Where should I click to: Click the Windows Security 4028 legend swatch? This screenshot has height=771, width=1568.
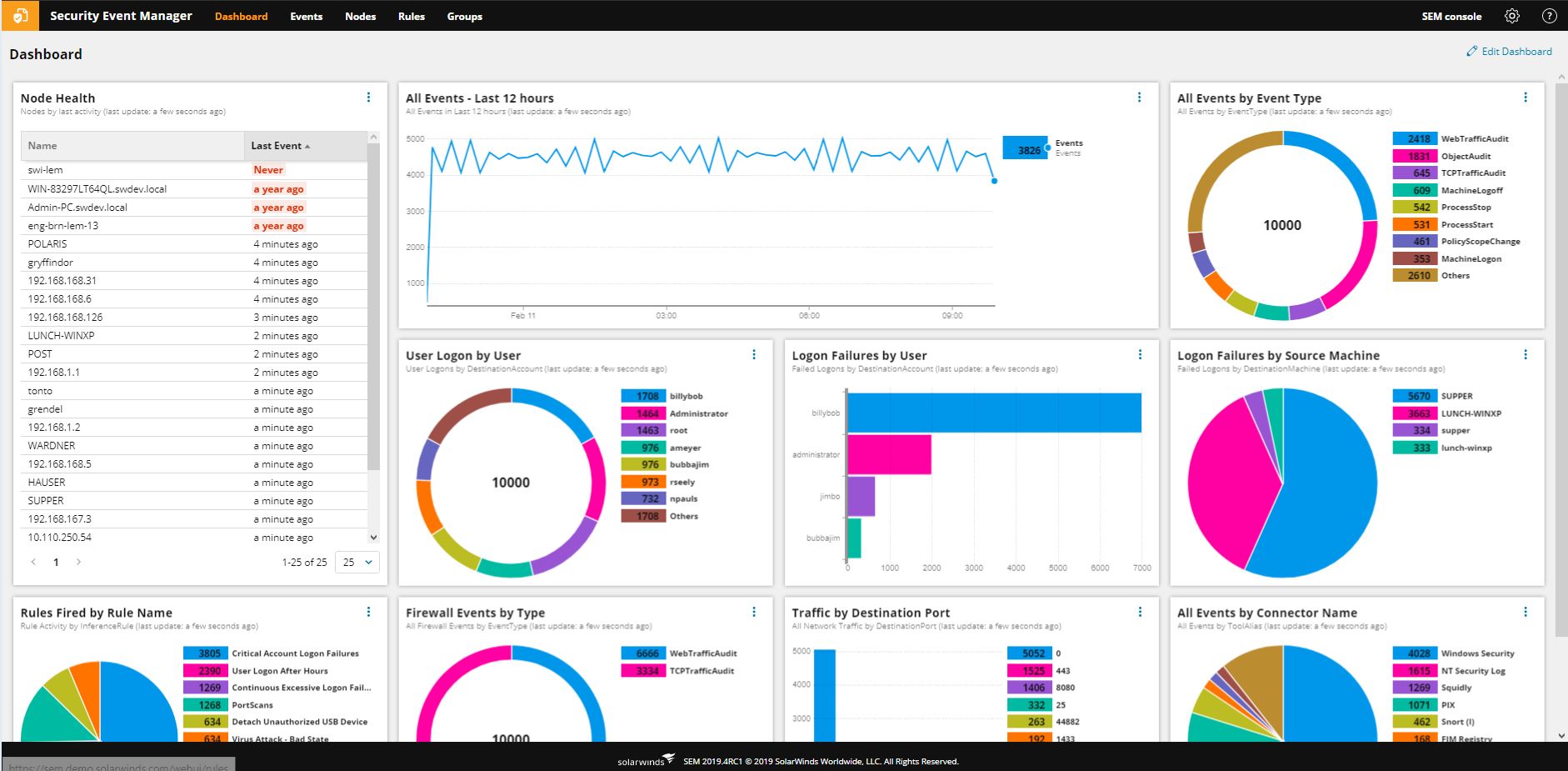1415,653
